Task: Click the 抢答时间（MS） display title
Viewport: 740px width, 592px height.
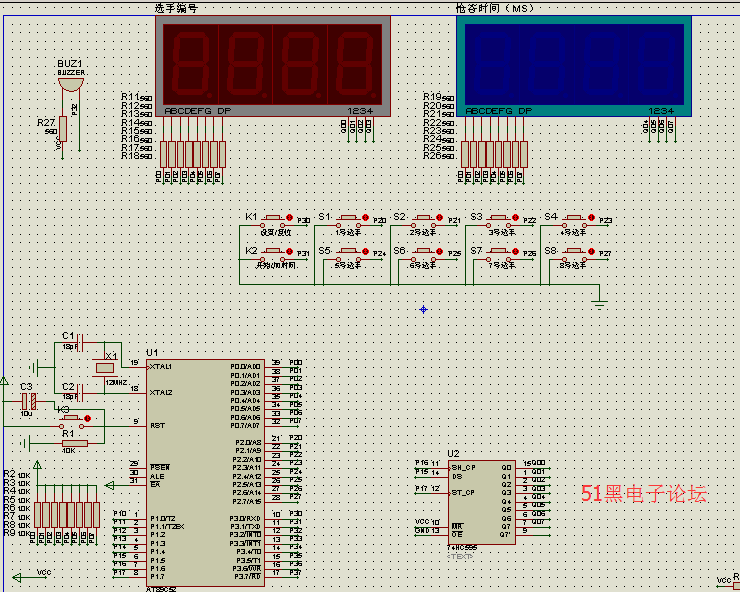Action: pyautogui.click(x=495, y=8)
